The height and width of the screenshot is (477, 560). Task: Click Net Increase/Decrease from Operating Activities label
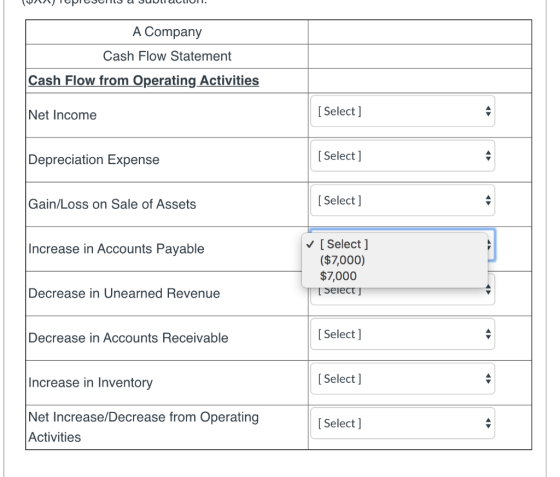coord(144,427)
